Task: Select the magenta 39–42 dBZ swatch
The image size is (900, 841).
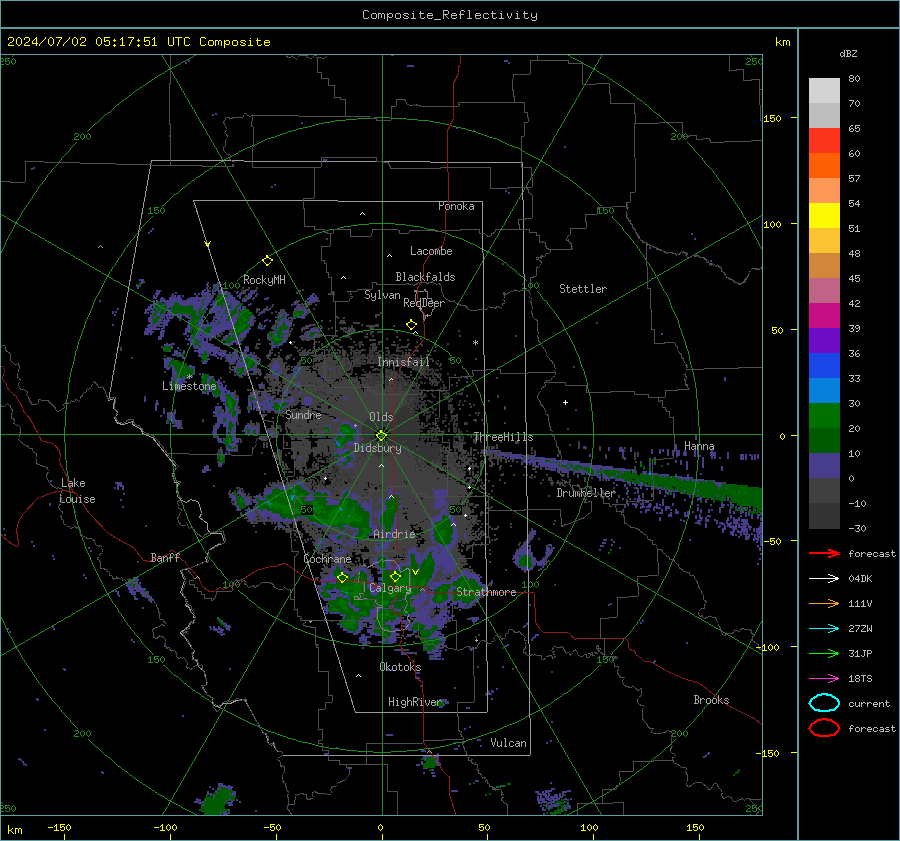Action: pos(824,316)
